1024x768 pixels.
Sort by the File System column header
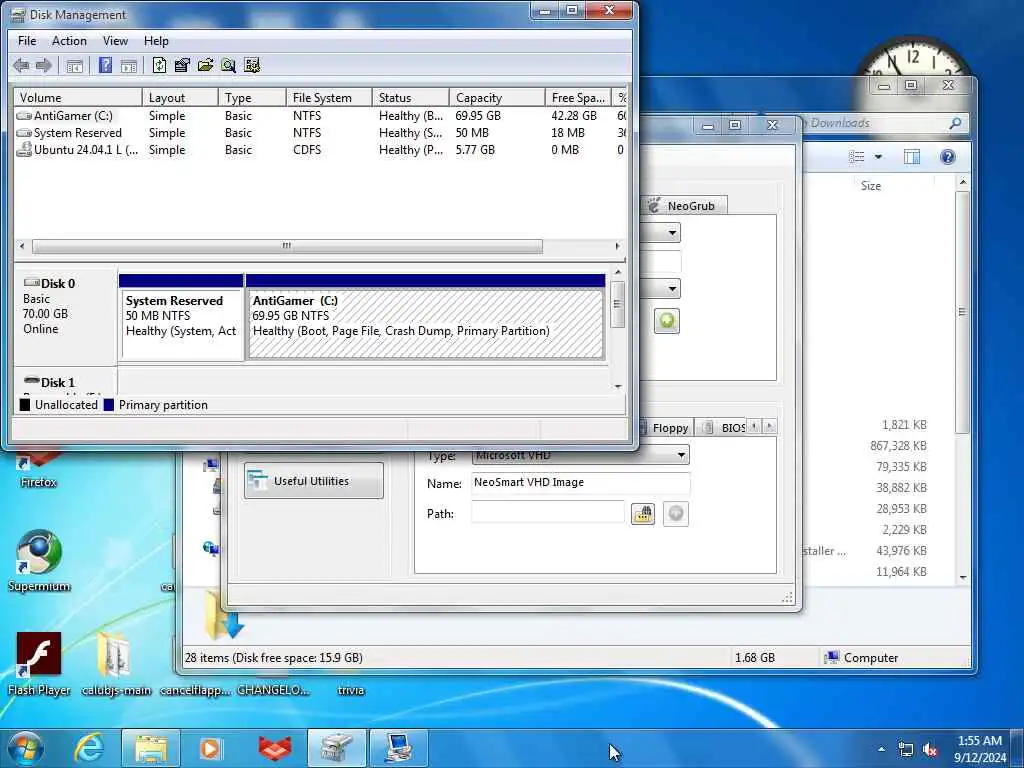[329, 97]
